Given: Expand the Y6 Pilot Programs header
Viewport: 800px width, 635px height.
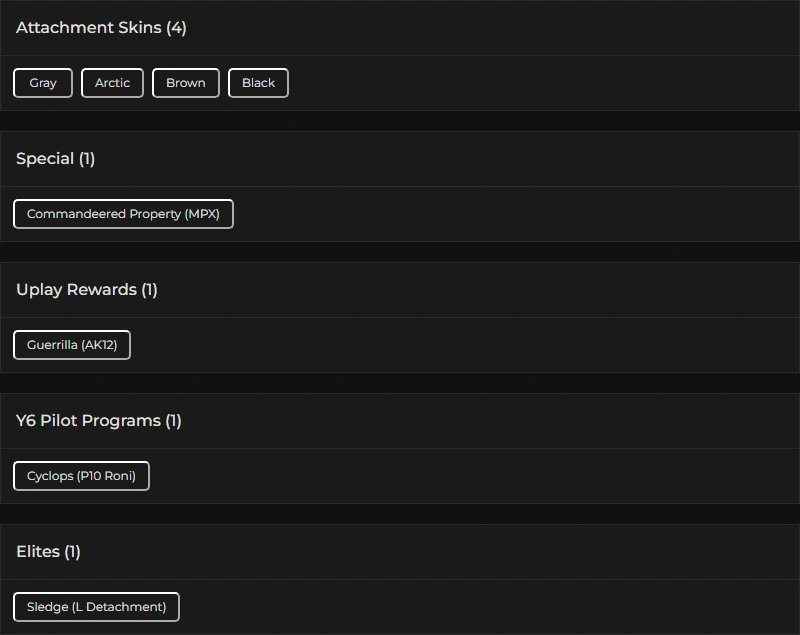Looking at the screenshot, I should pos(400,421).
